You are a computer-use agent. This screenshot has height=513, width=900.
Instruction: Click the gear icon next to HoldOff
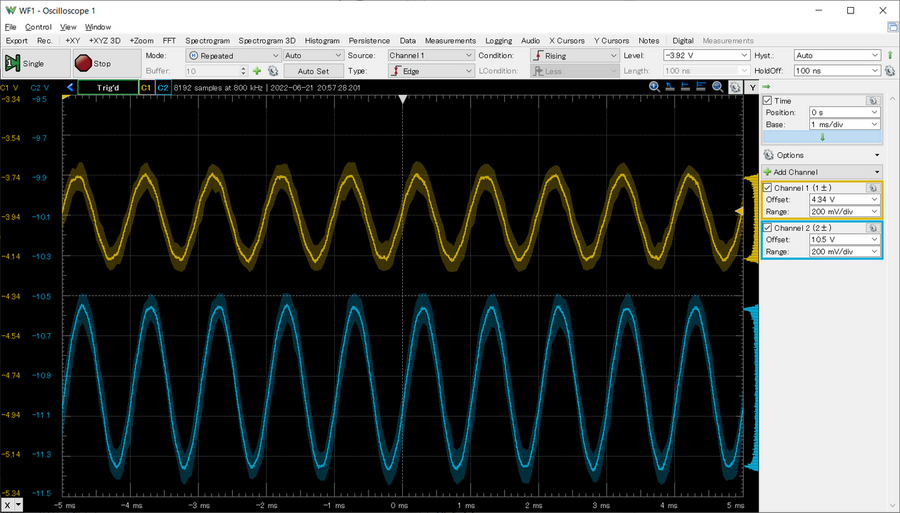tap(890, 72)
